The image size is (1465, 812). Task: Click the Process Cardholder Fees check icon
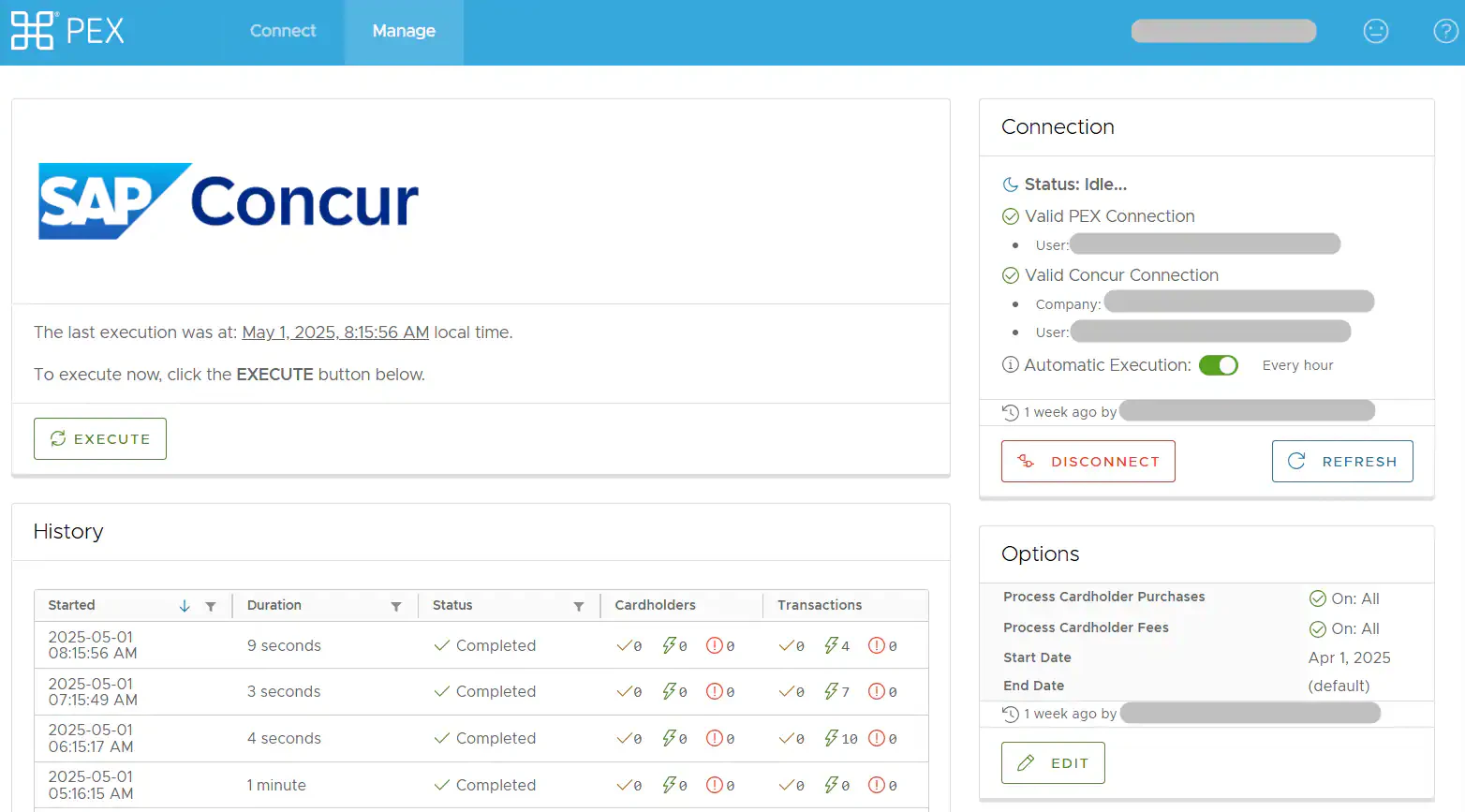pos(1318,628)
